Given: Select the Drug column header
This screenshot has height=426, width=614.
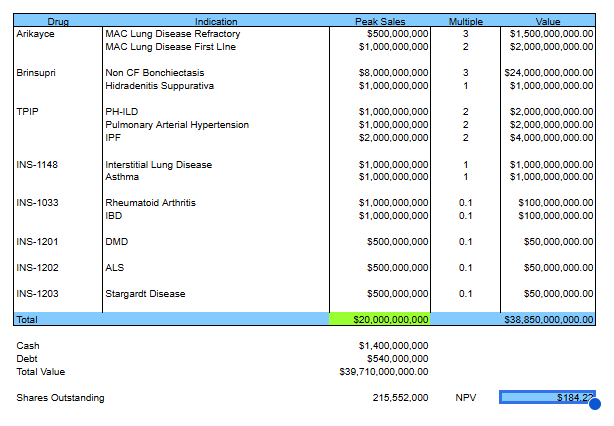Looking at the screenshot, I should click(58, 22).
